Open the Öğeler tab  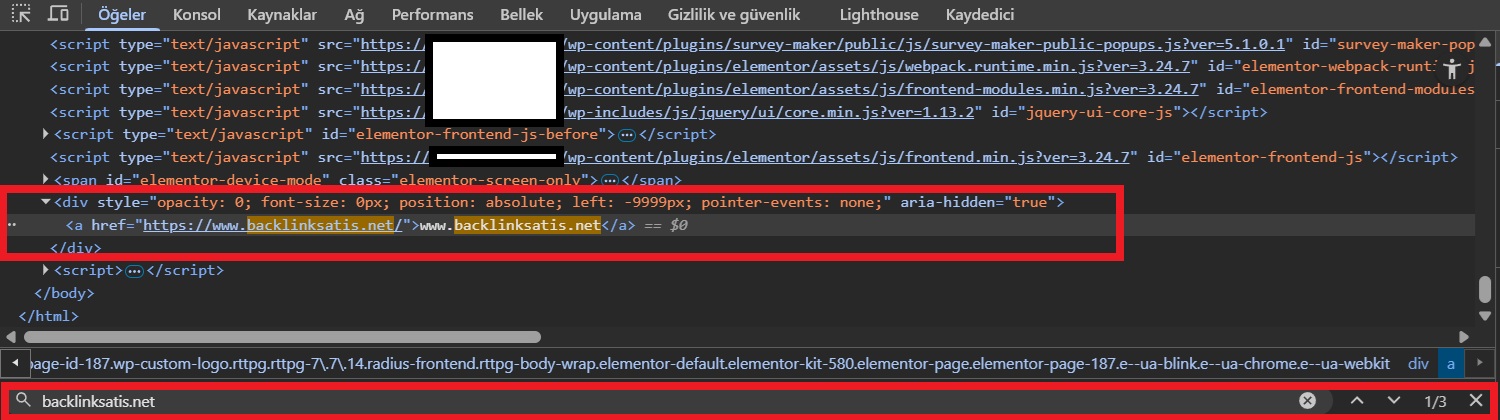pyautogui.click(x=122, y=15)
